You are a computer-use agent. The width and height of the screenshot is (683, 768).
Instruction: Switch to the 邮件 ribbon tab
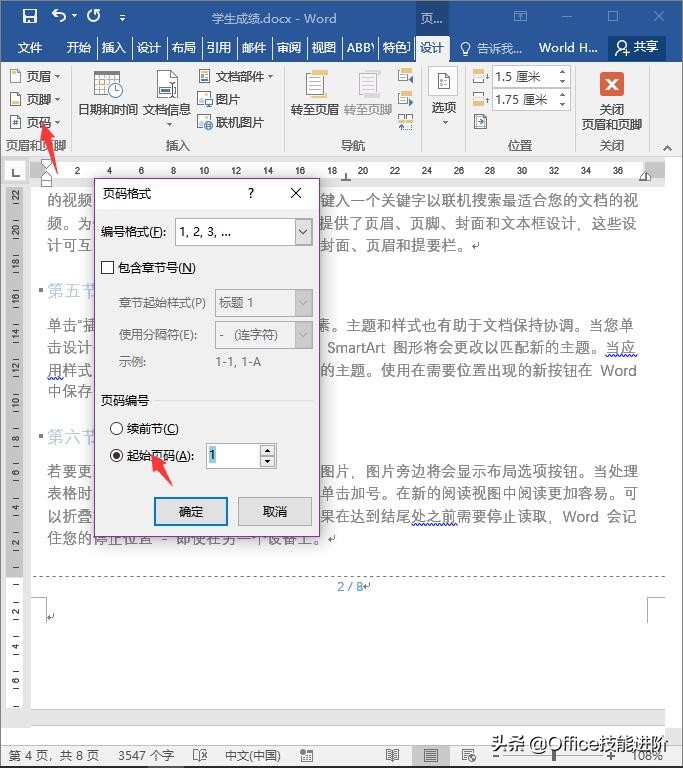[254, 48]
